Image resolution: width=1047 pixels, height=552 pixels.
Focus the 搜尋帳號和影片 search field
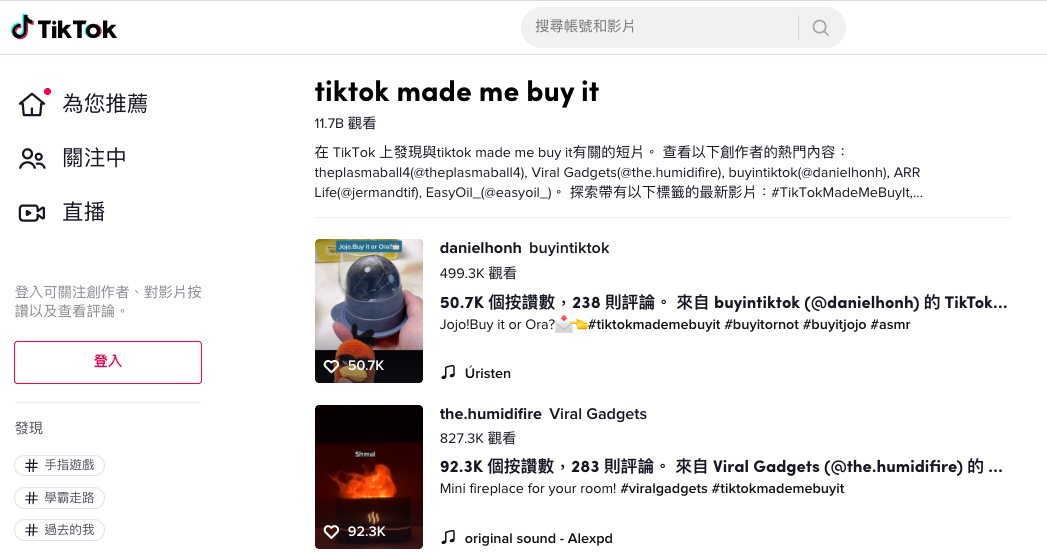click(x=659, y=27)
